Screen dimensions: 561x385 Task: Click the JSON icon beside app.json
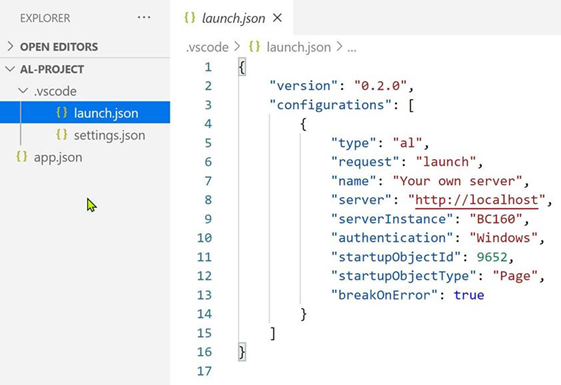[21, 157]
